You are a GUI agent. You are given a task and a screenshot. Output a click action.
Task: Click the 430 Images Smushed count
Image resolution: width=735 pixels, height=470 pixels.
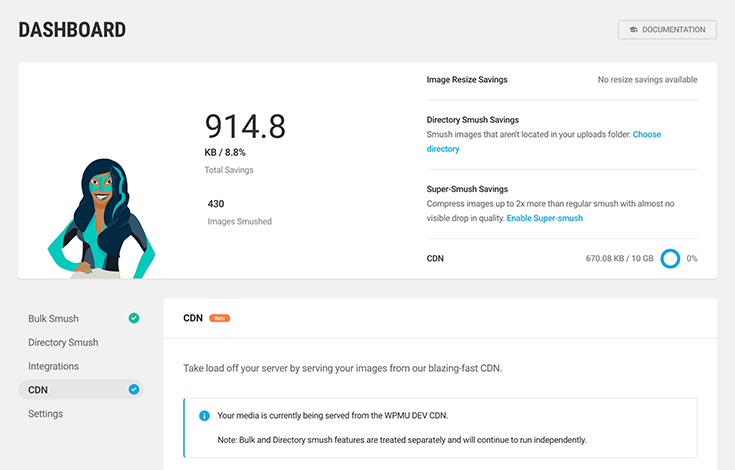216,204
